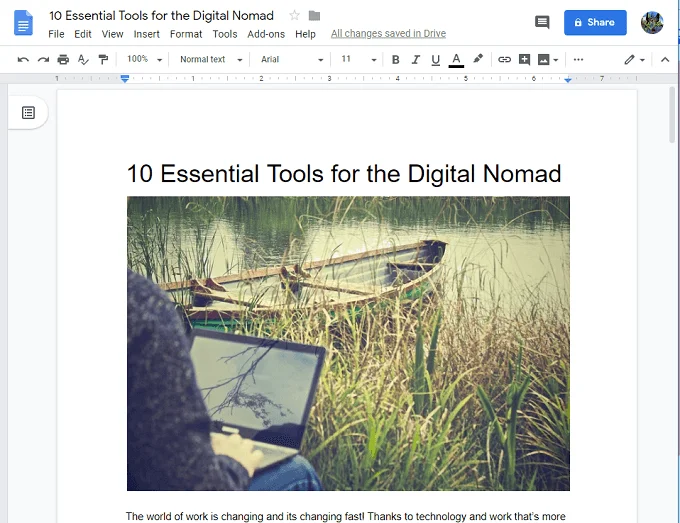Click the right indent marker on ruler
This screenshot has width=680, height=523.
tap(568, 79)
